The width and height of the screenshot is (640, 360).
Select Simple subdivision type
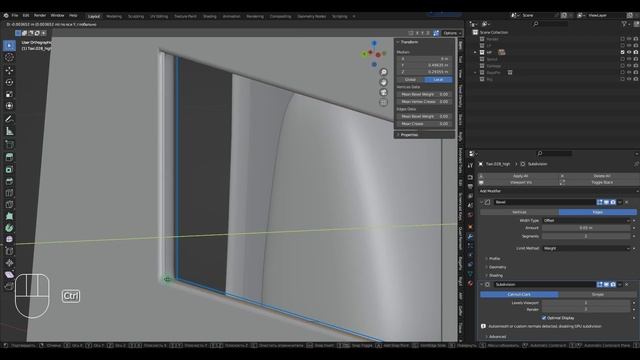point(598,294)
